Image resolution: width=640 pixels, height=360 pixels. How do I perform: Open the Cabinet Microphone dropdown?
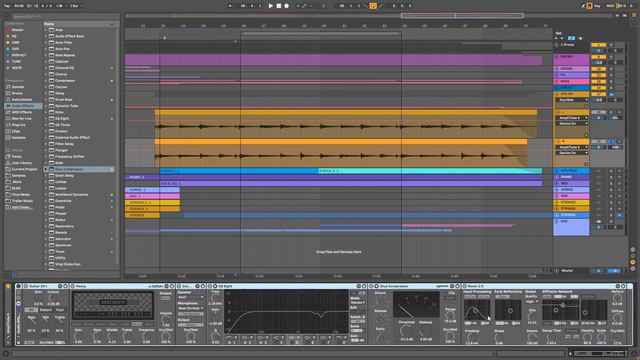pos(190,308)
